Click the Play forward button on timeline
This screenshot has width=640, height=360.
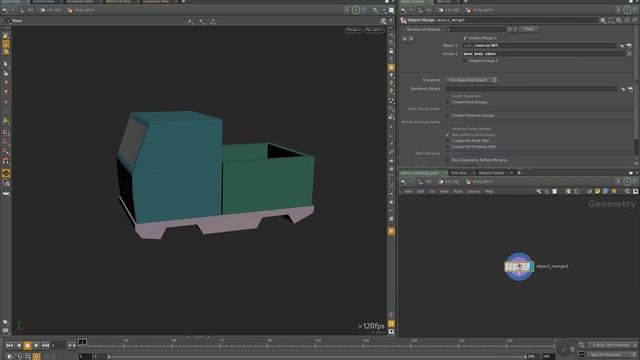[36, 346]
